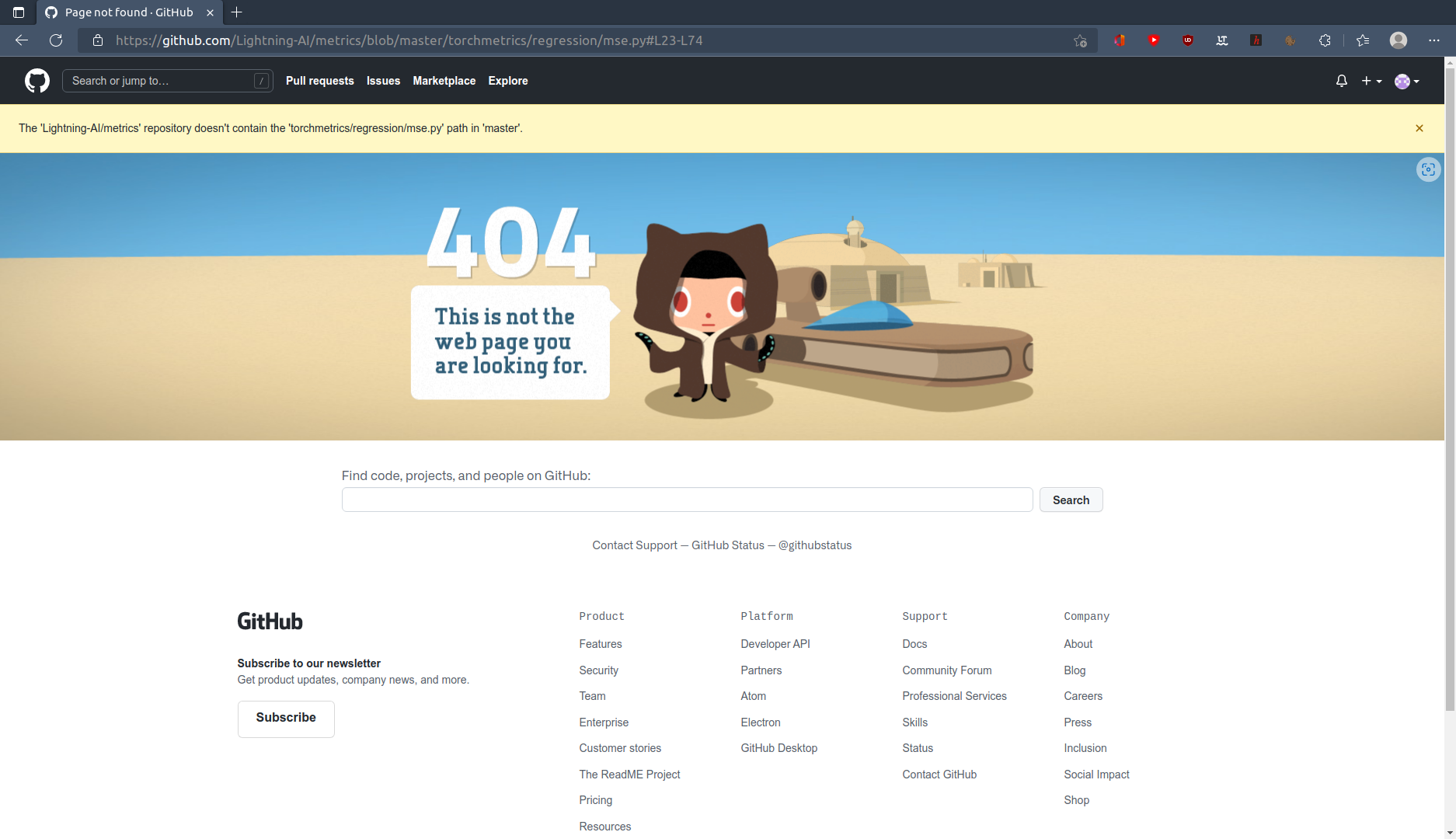Image resolution: width=1456 pixels, height=839 pixels.
Task: Click the browser back arrow
Action: coord(22,40)
